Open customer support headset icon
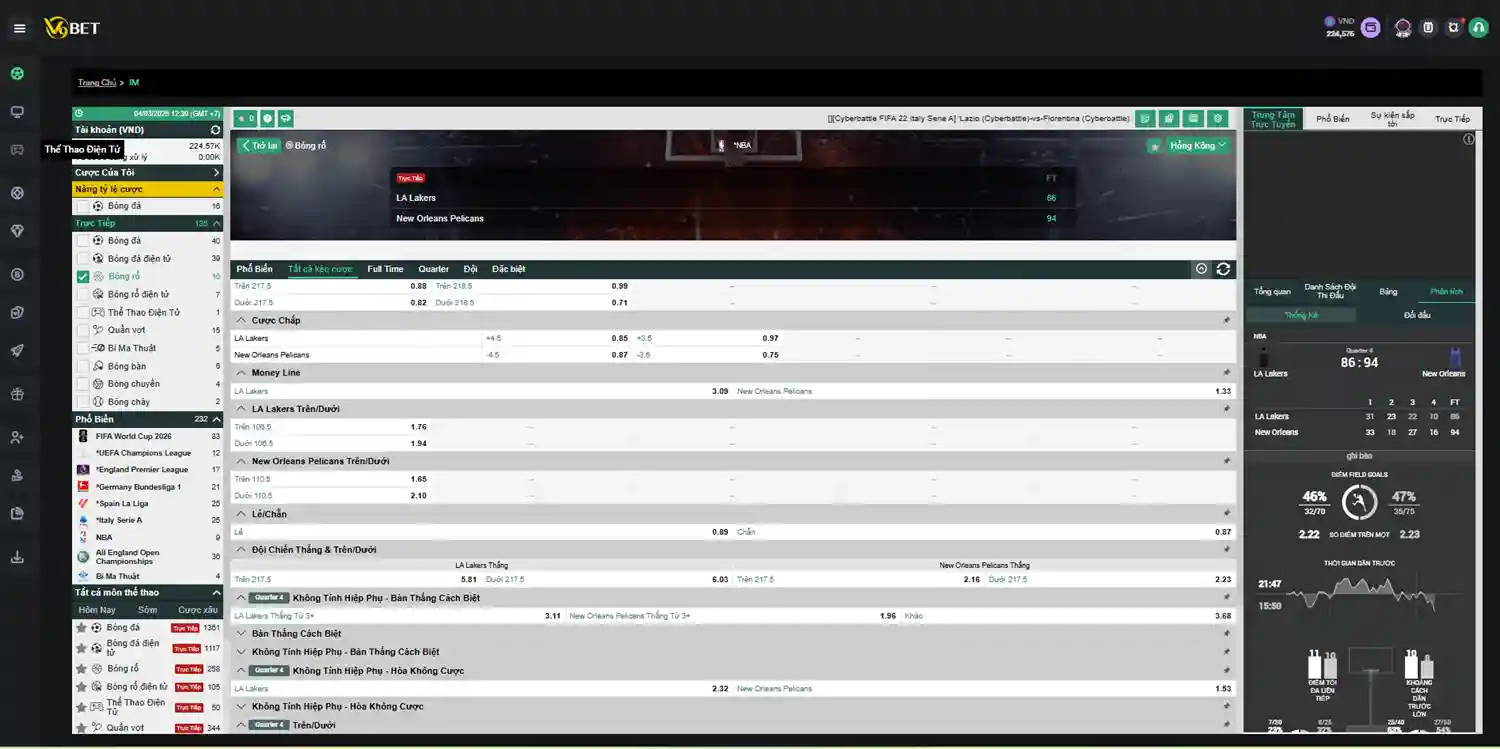1500x749 pixels. pos(1478,28)
